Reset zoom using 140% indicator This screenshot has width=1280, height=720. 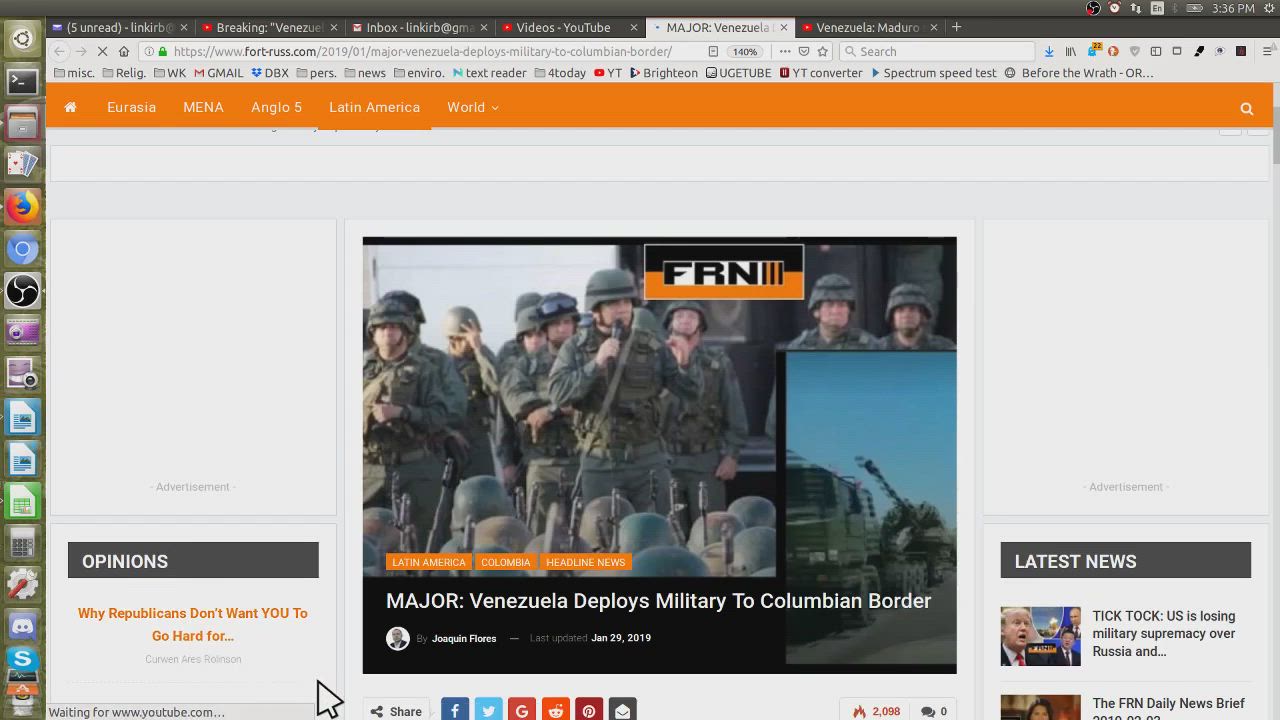click(x=745, y=51)
